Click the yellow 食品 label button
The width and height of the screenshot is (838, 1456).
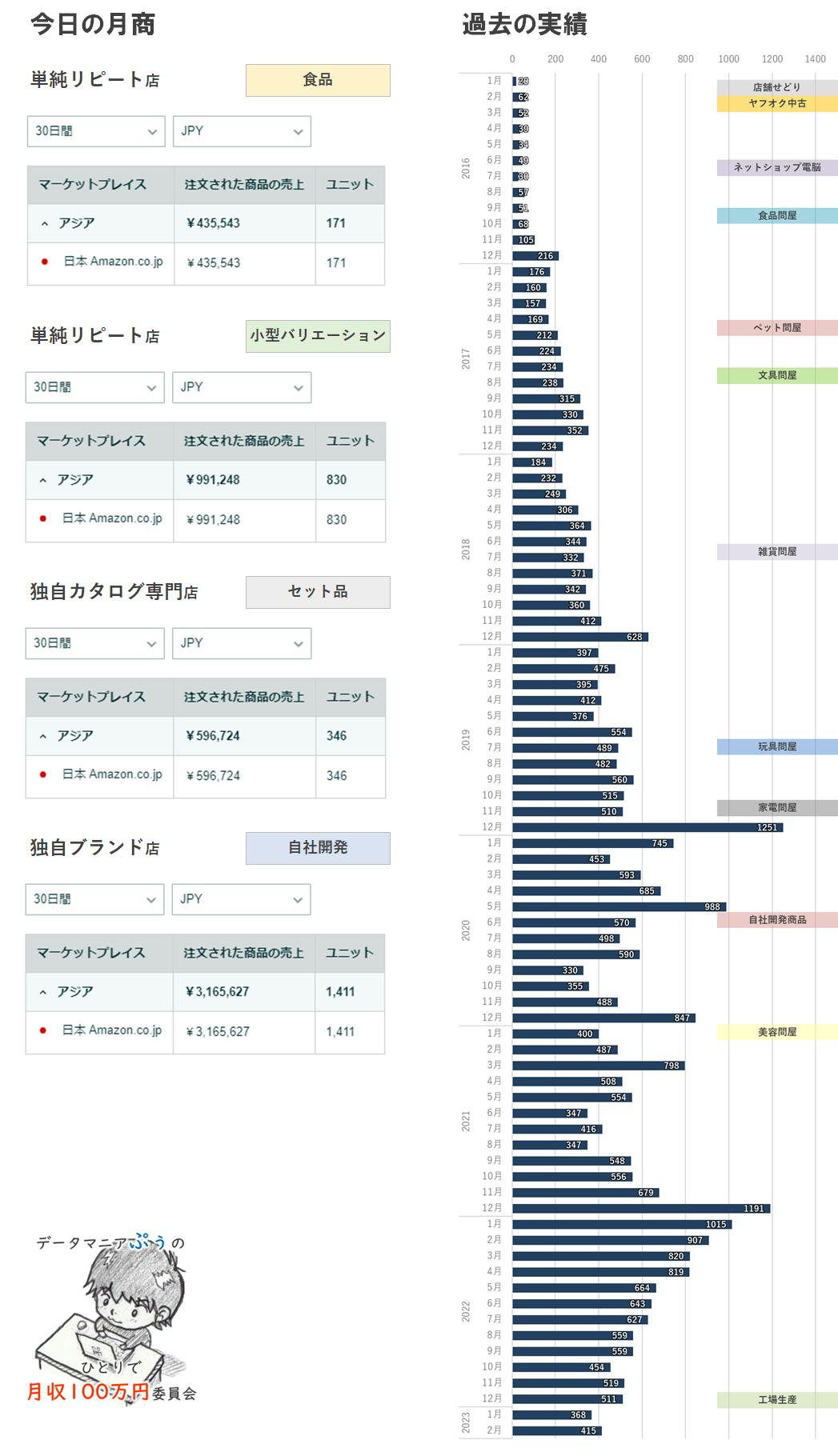(318, 80)
